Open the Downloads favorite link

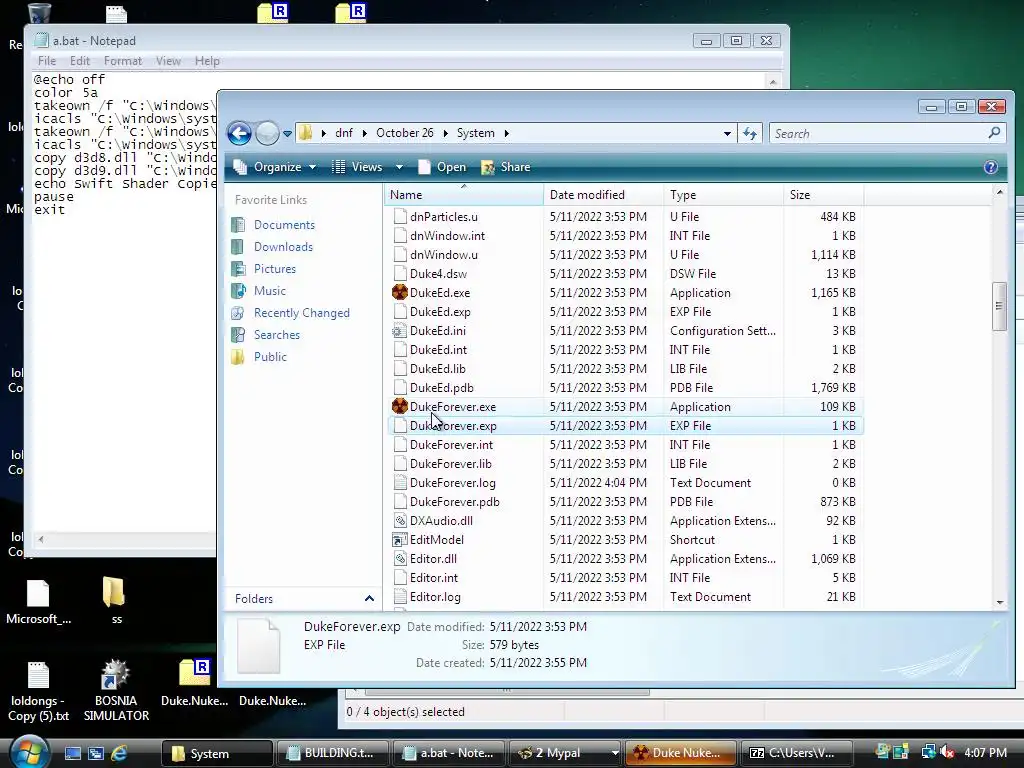[x=283, y=247]
